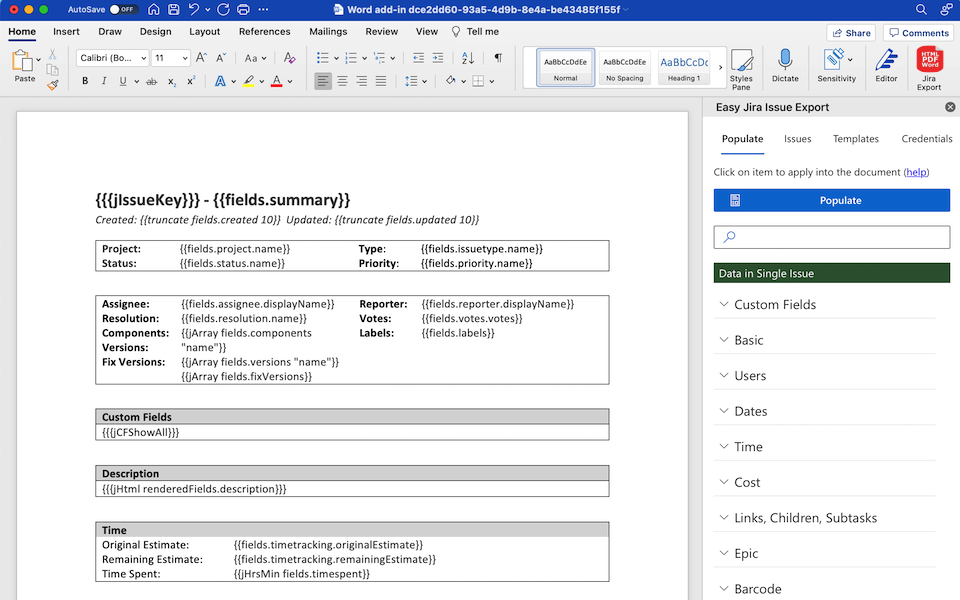Sort text alphabetically
This screenshot has height=600, width=960.
[x=468, y=58]
